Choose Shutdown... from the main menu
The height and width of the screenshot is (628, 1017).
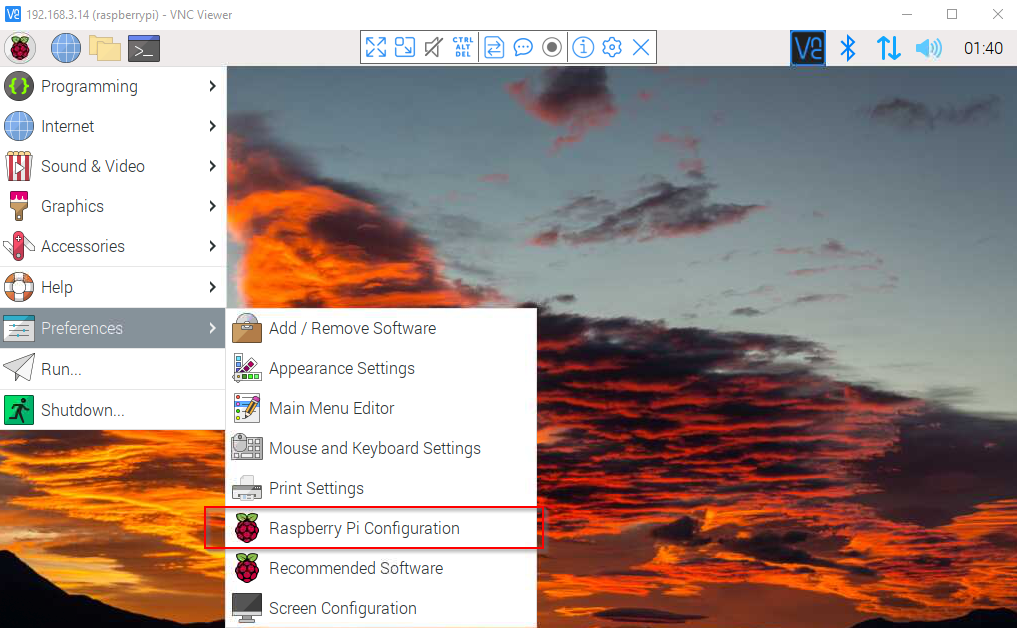(113, 410)
